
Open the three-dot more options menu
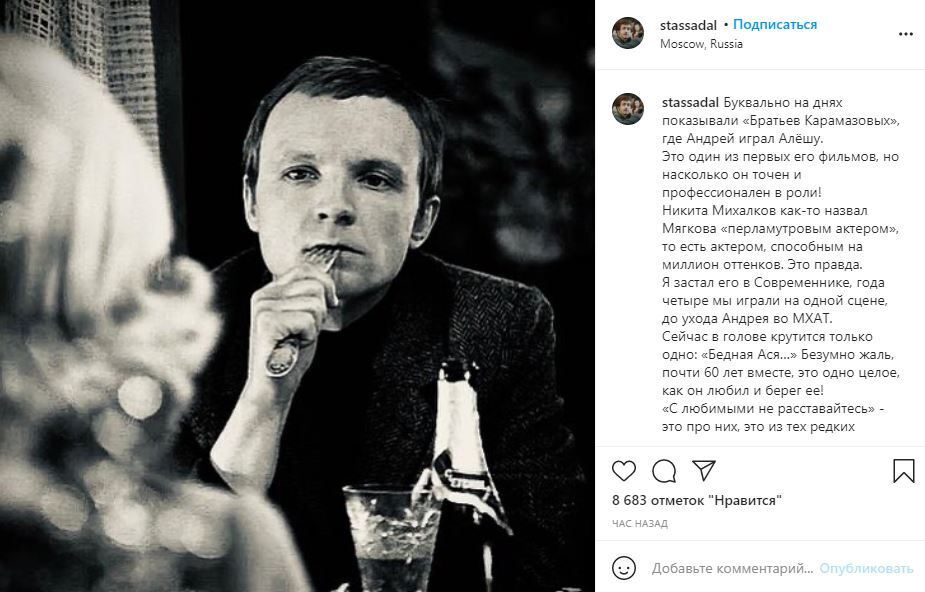click(x=906, y=33)
